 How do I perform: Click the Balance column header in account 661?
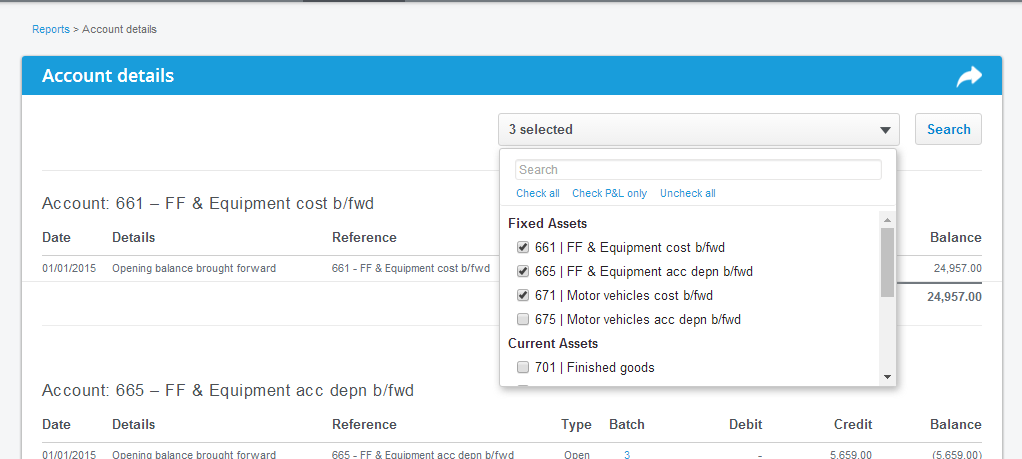point(956,237)
